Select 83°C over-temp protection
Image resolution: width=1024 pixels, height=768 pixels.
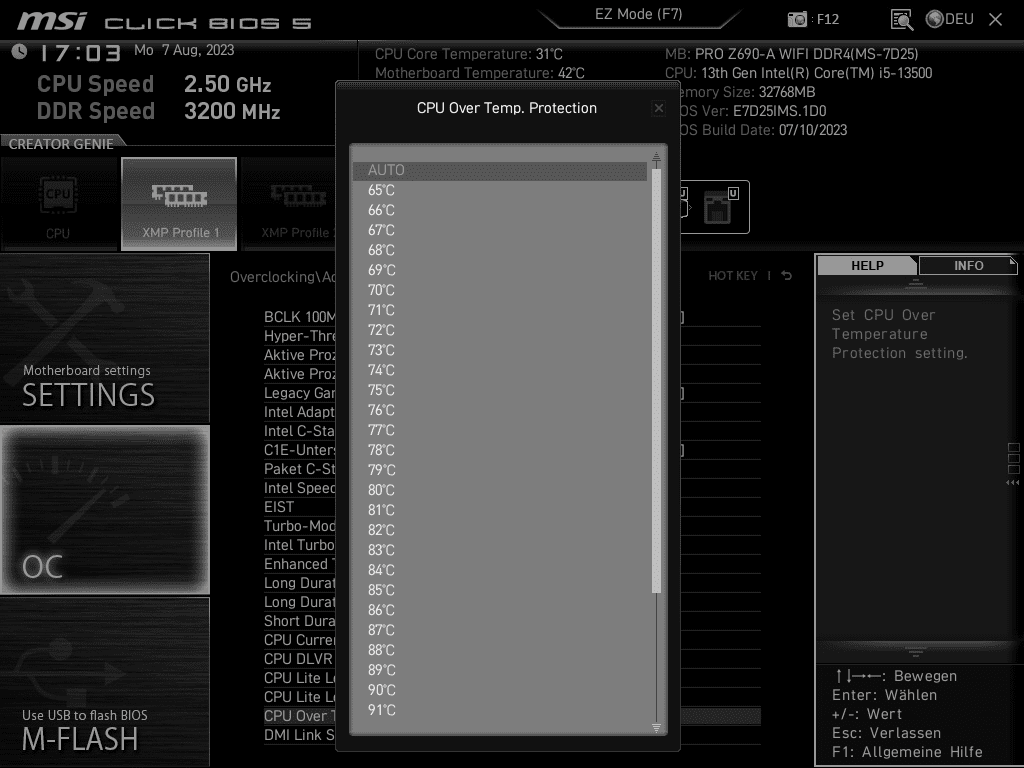(x=500, y=551)
